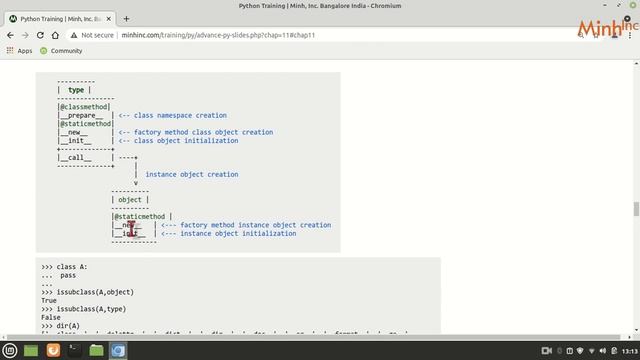Screen dimensions: 640x360
Task: Click the video recording tray icon
Action: [x=547, y=351]
